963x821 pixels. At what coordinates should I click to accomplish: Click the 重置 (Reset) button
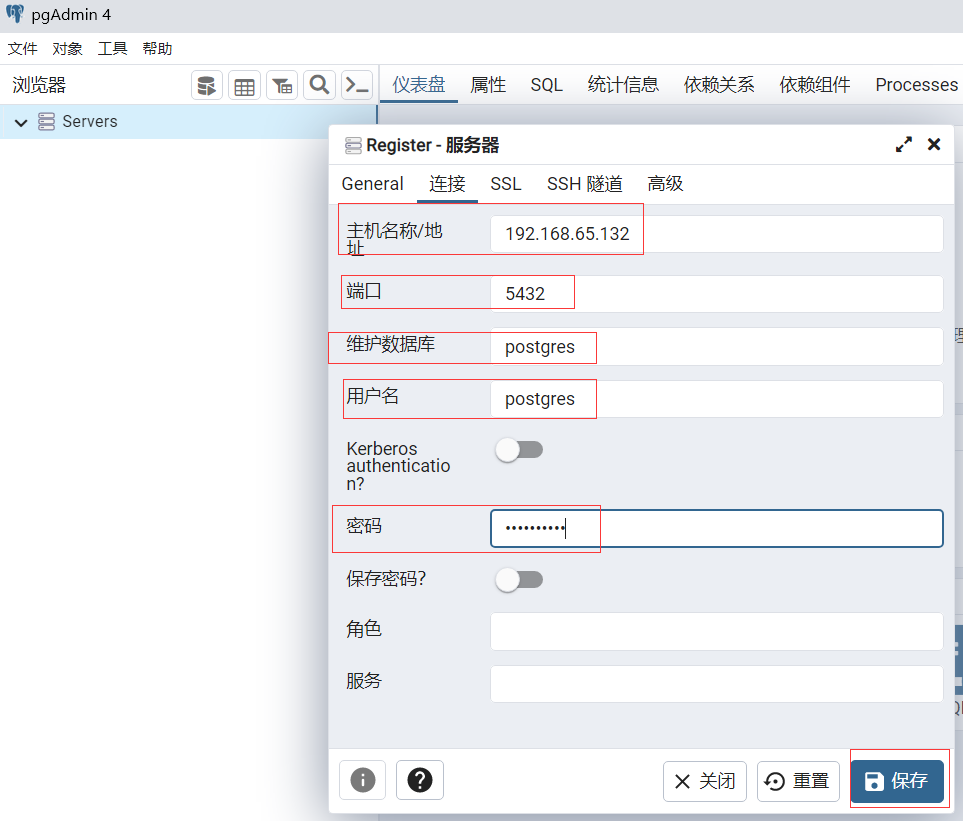click(x=798, y=781)
